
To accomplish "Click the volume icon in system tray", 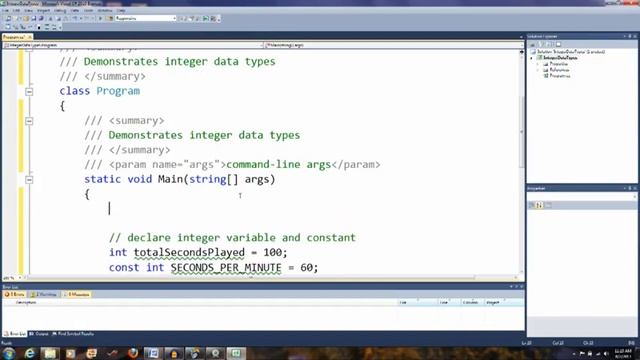I will [x=606, y=354].
